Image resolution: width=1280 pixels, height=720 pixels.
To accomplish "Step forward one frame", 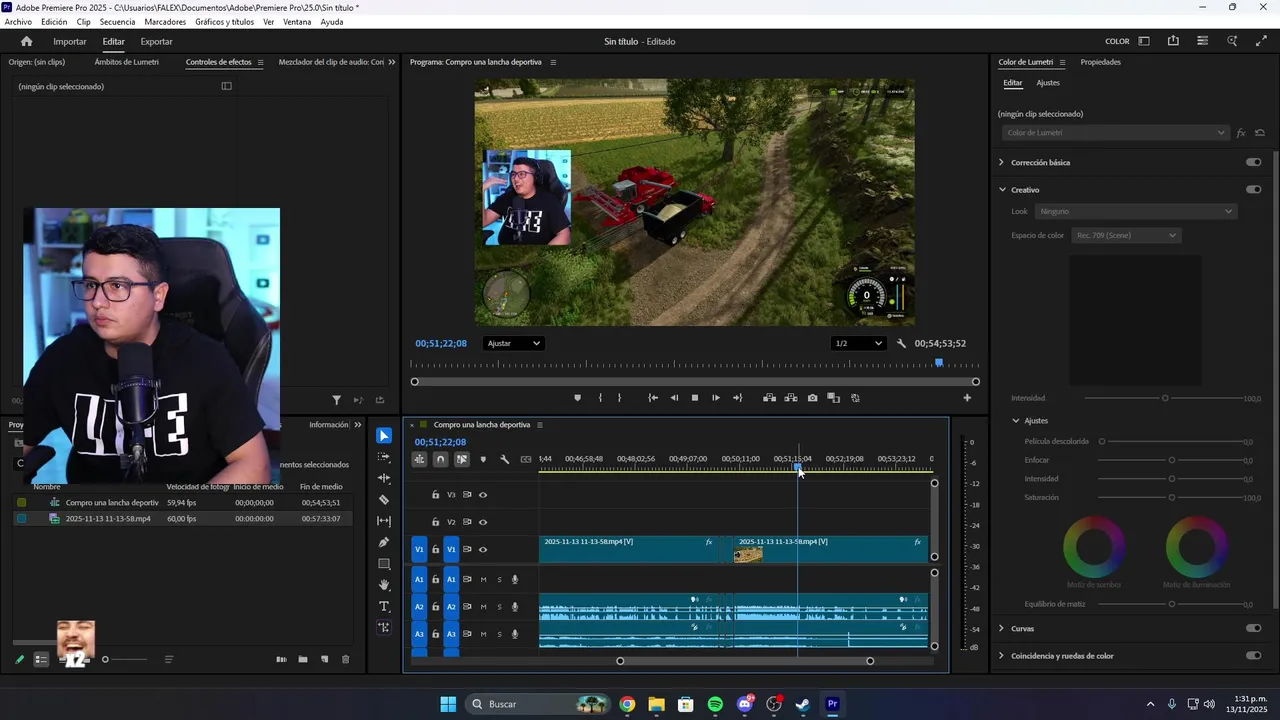I will pyautogui.click(x=716, y=398).
